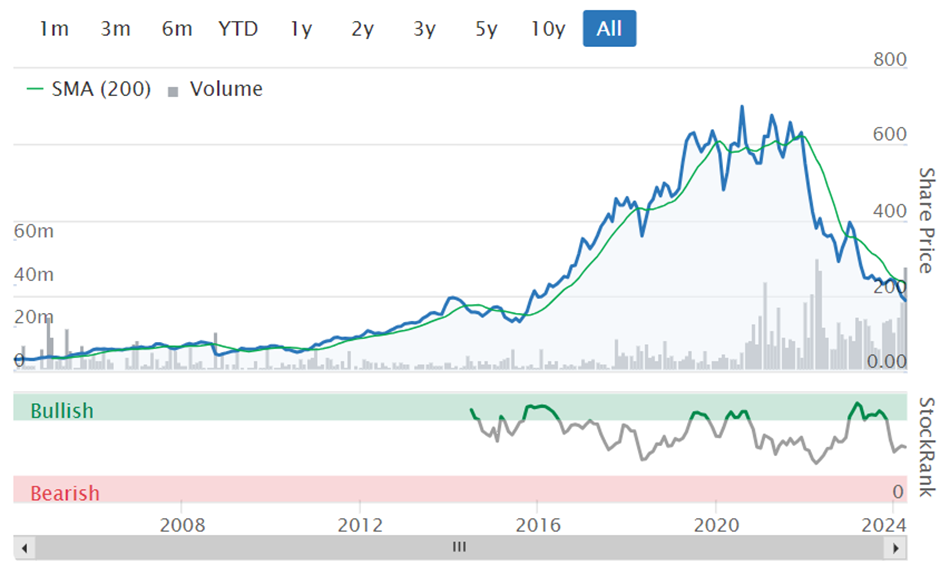Viewport: 940px width, 564px height.
Task: Click the right scrollbar arrow
Action: tap(896, 548)
